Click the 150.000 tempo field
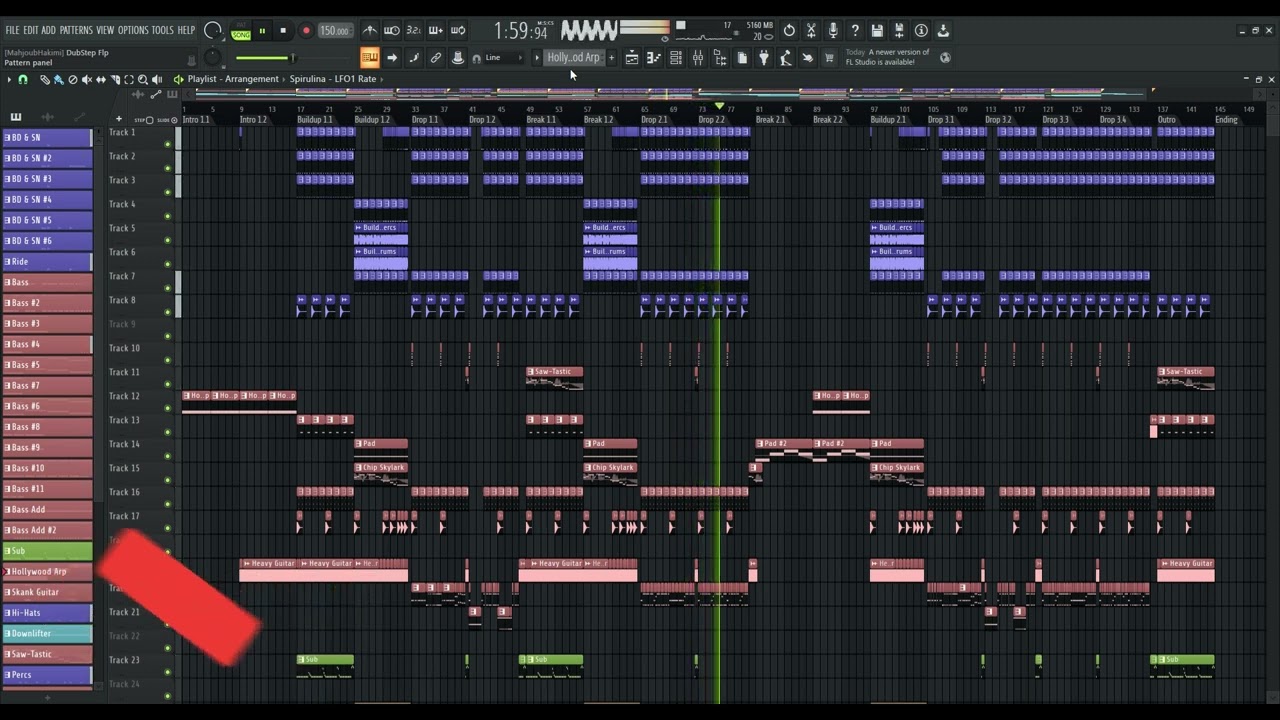This screenshot has height=720, width=1280. click(334, 31)
